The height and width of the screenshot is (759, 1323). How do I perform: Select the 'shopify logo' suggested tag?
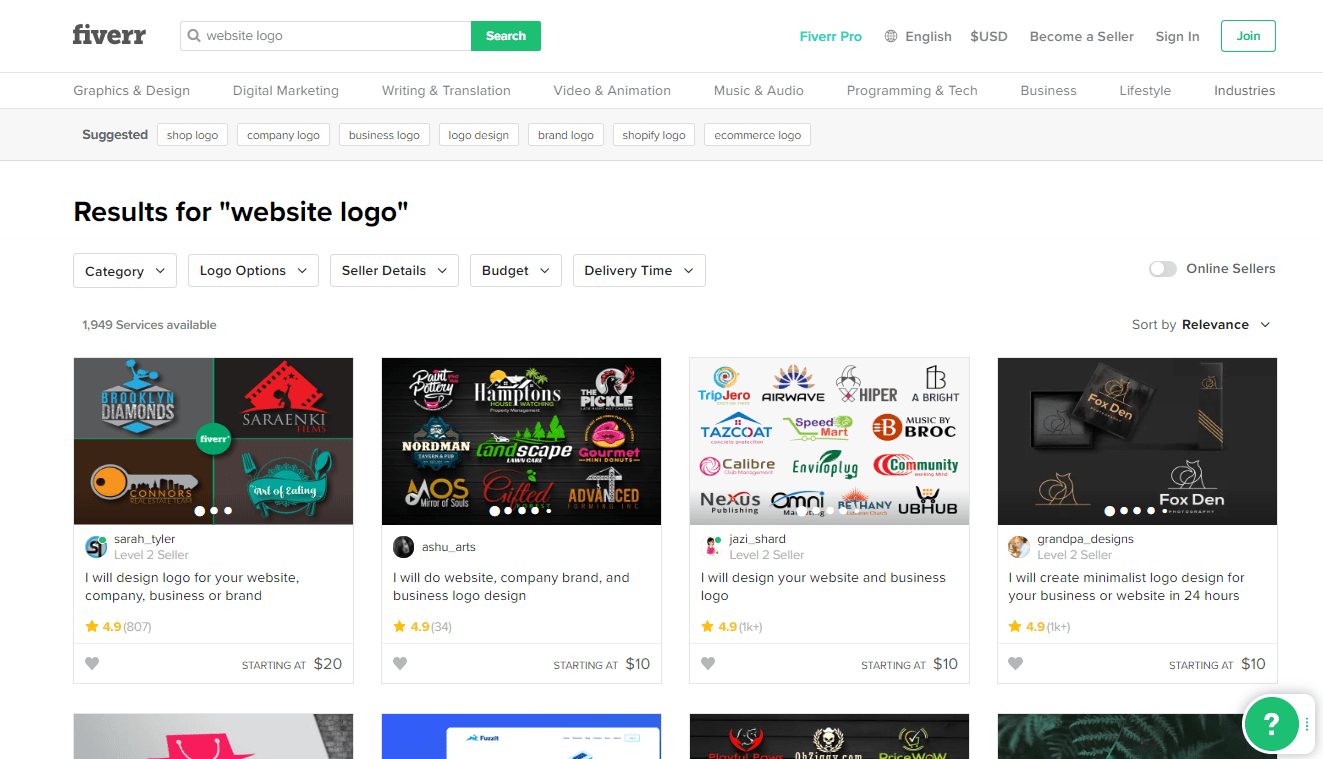tap(653, 135)
